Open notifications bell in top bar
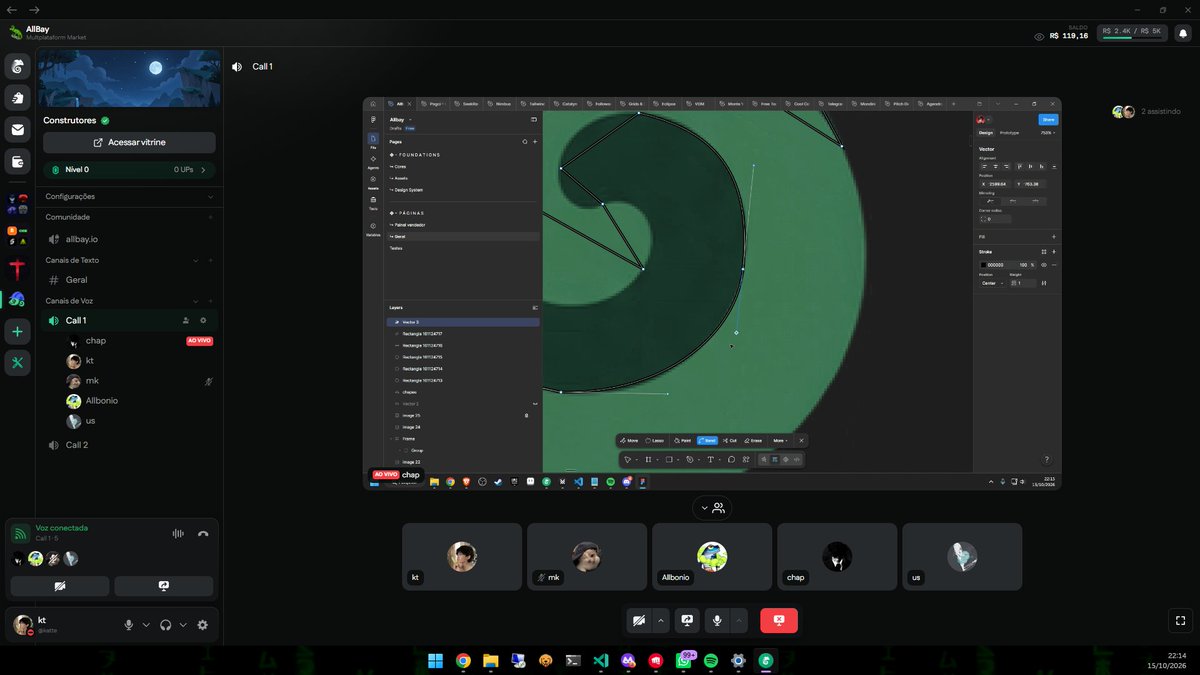This screenshot has width=1200, height=675. pyautogui.click(x=1183, y=33)
